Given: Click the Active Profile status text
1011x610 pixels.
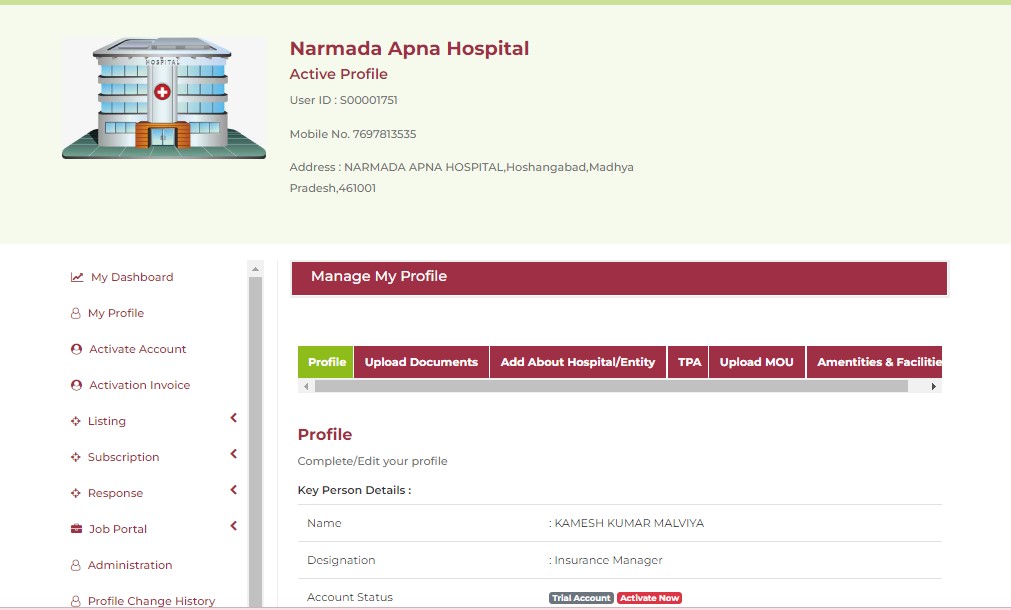Looking at the screenshot, I should [x=339, y=74].
